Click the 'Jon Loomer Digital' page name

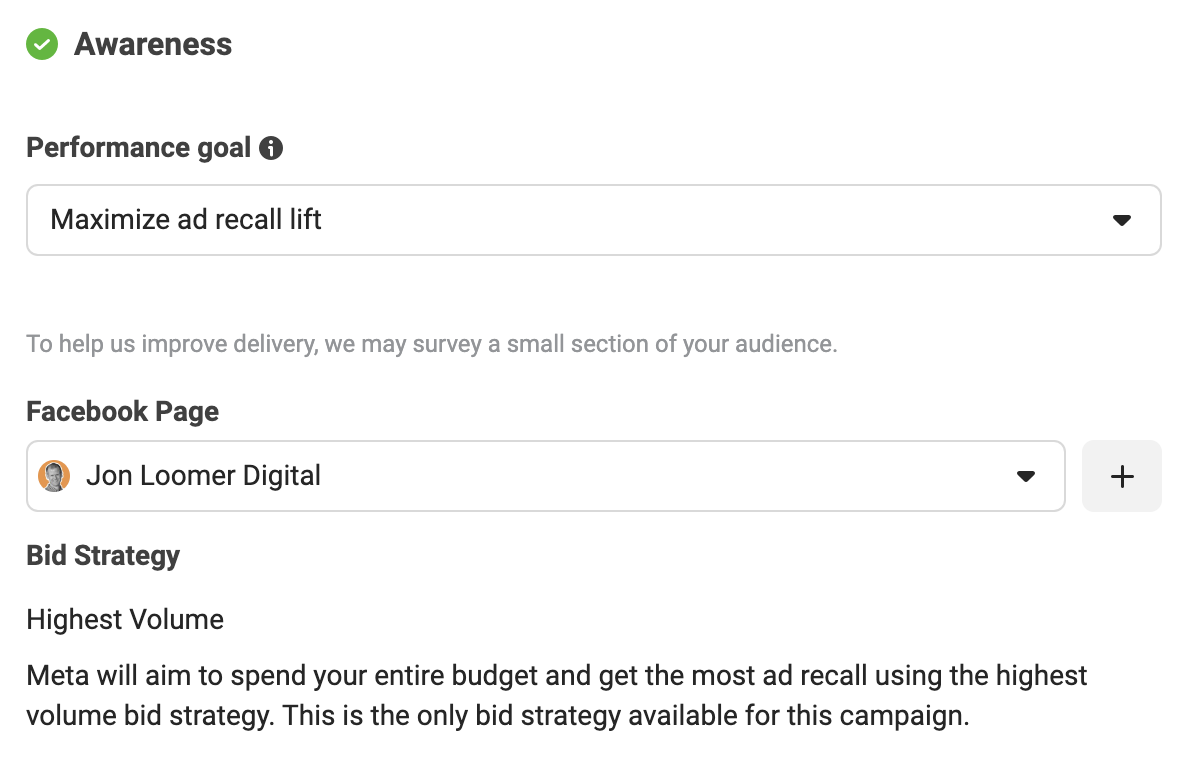coord(203,476)
